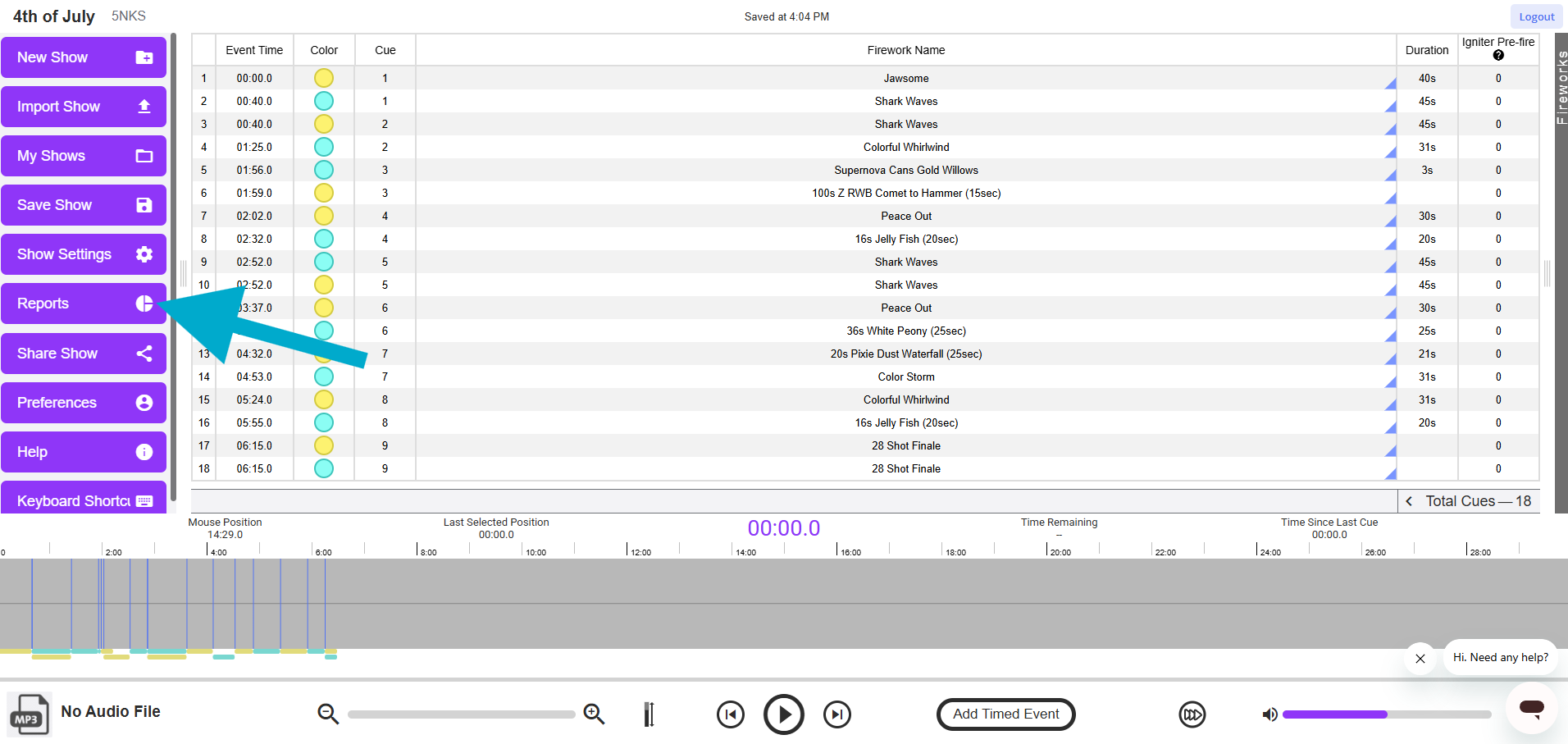The height and width of the screenshot is (744, 1568).
Task: Click the zoom out magnifier icon
Action: point(328,714)
